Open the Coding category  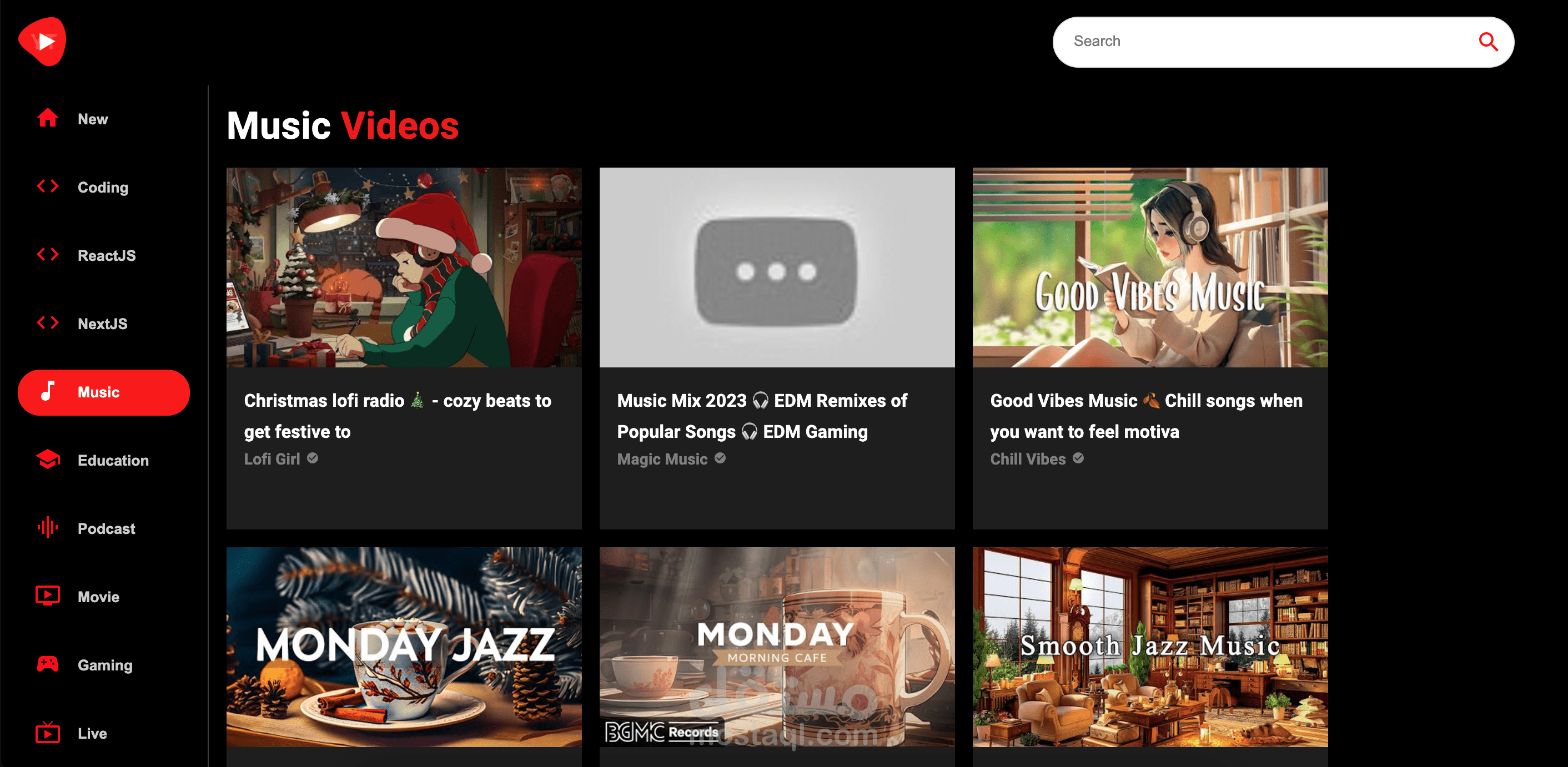click(103, 188)
